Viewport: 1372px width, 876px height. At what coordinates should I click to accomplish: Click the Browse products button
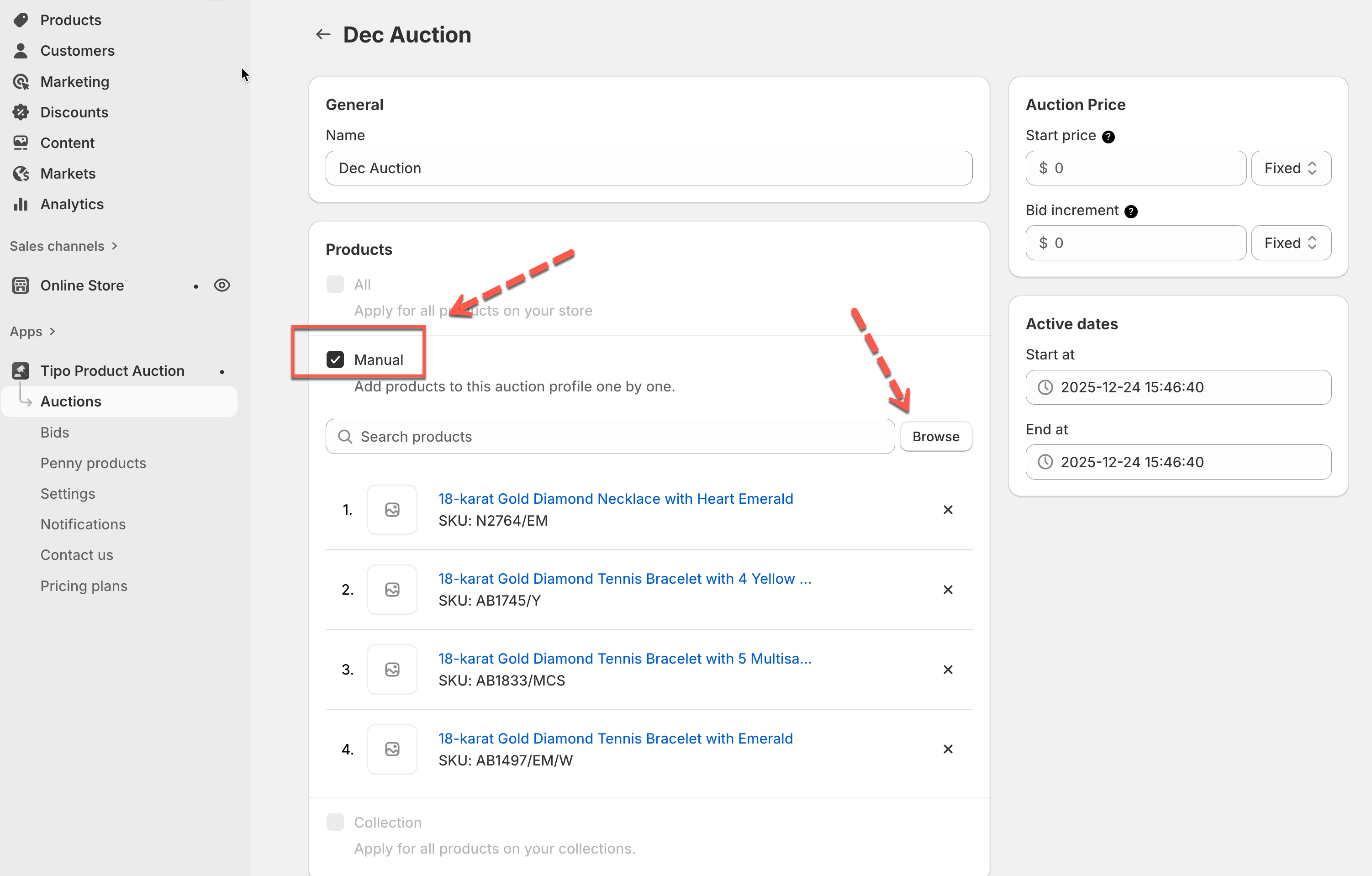coord(935,437)
